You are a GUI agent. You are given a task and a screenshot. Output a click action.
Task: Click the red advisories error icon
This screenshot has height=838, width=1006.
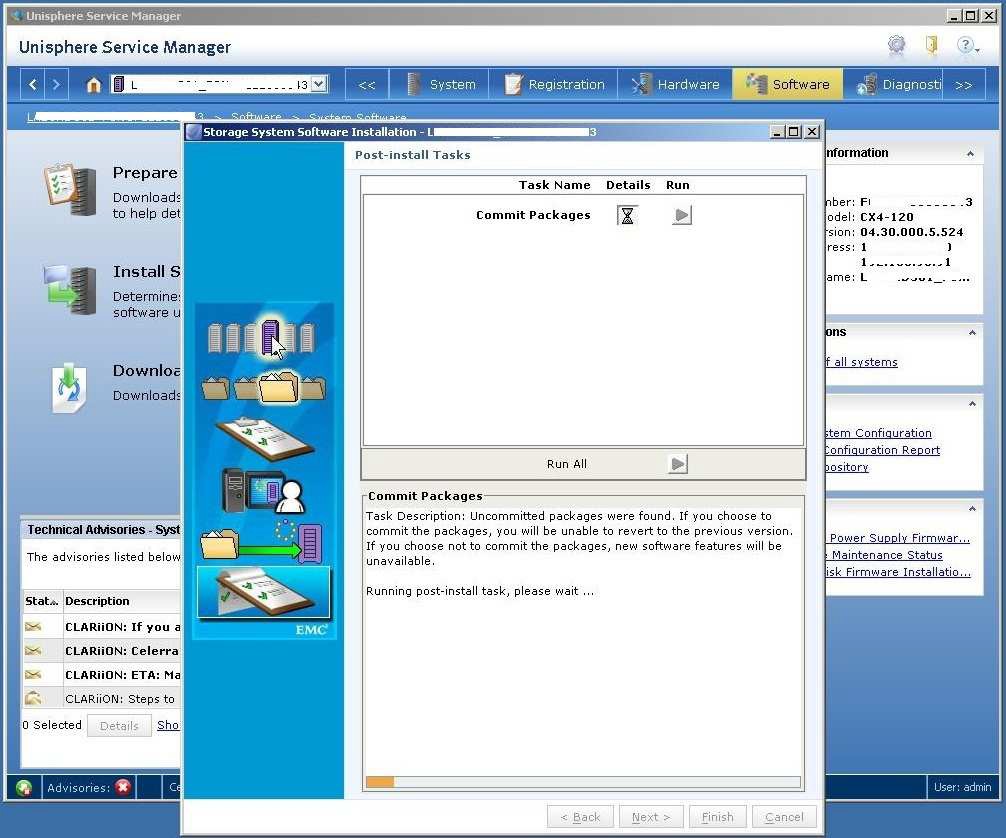(x=123, y=787)
